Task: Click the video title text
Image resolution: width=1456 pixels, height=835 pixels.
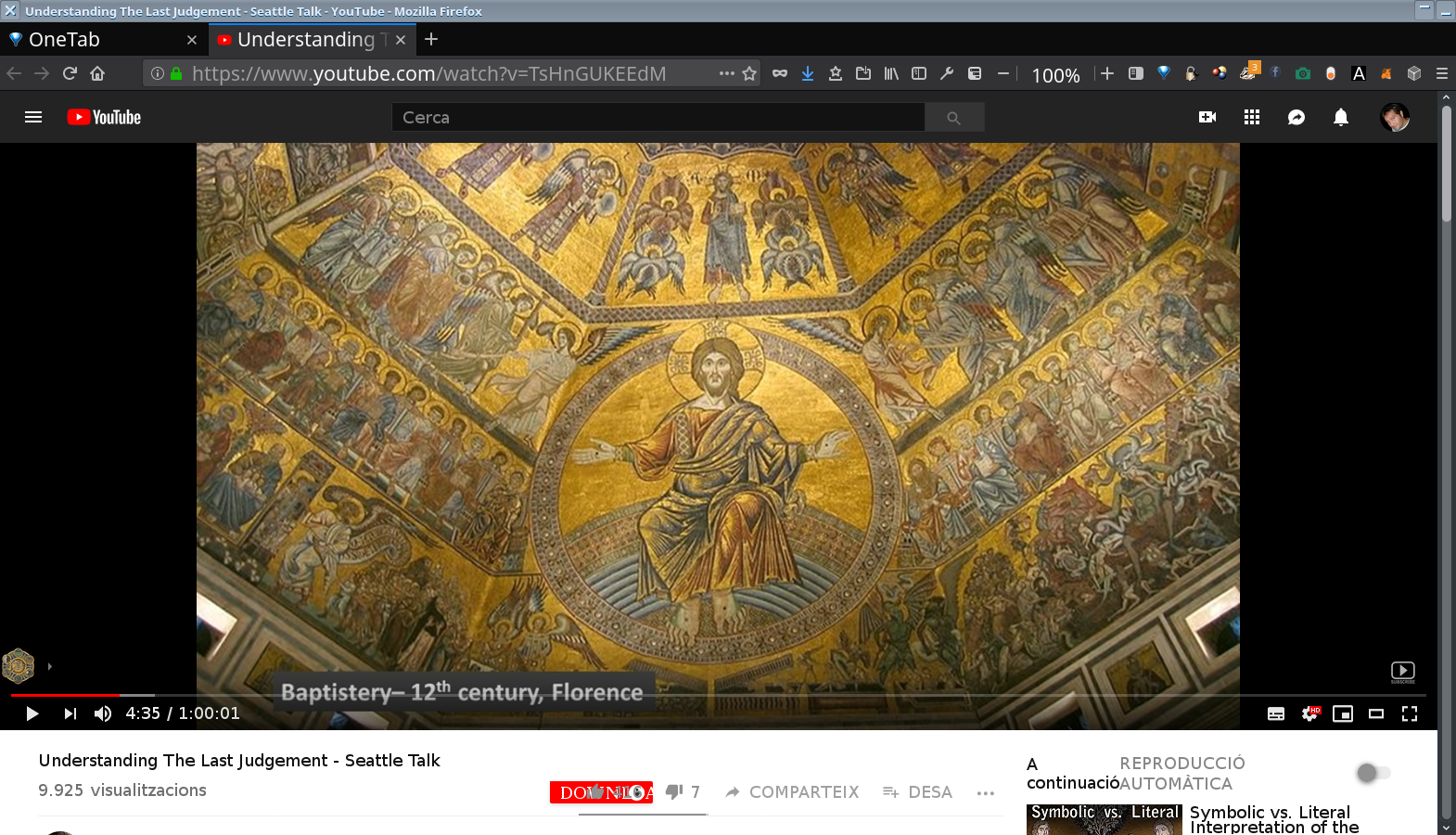Action: click(x=239, y=761)
